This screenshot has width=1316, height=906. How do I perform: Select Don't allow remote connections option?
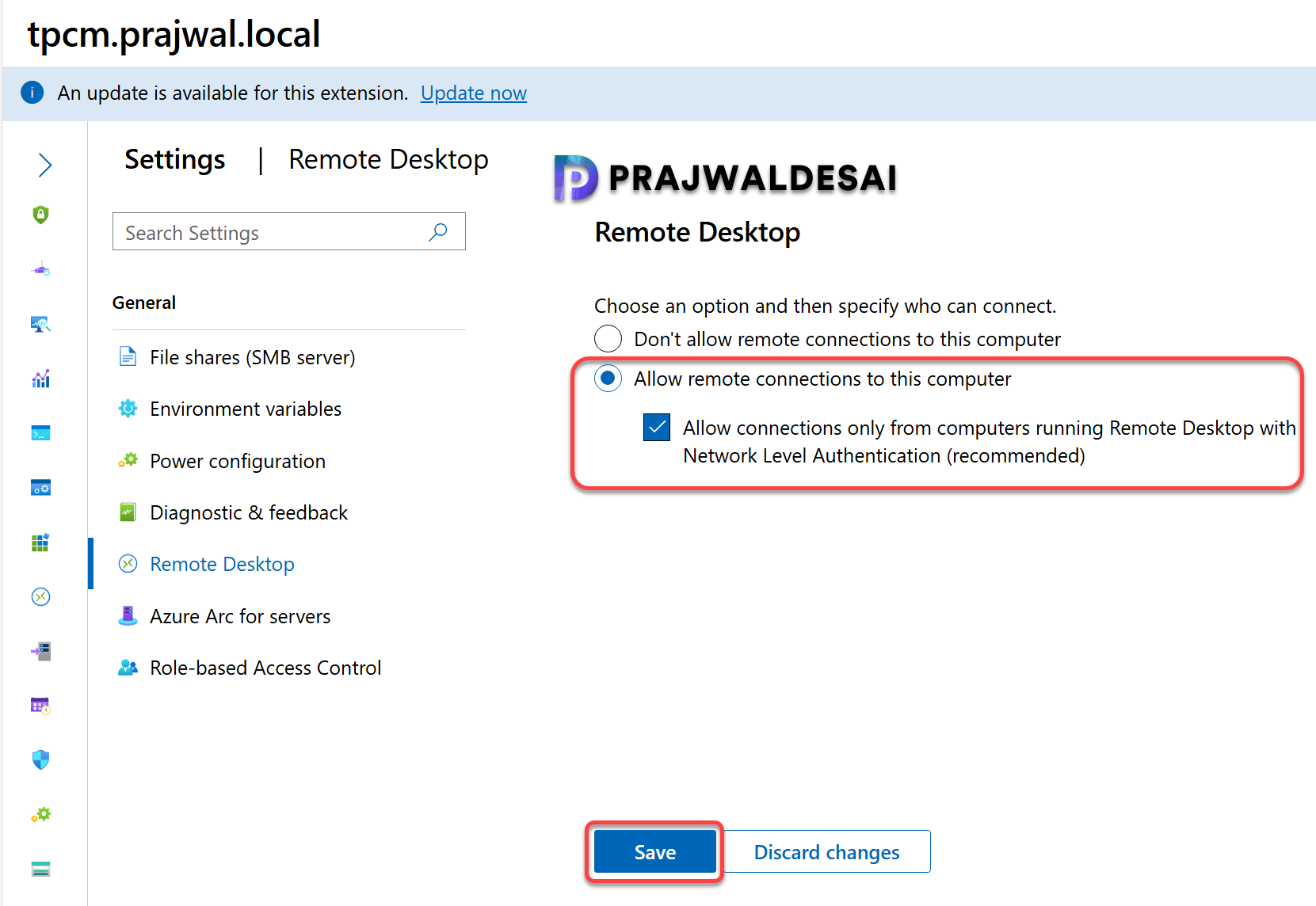(x=608, y=339)
